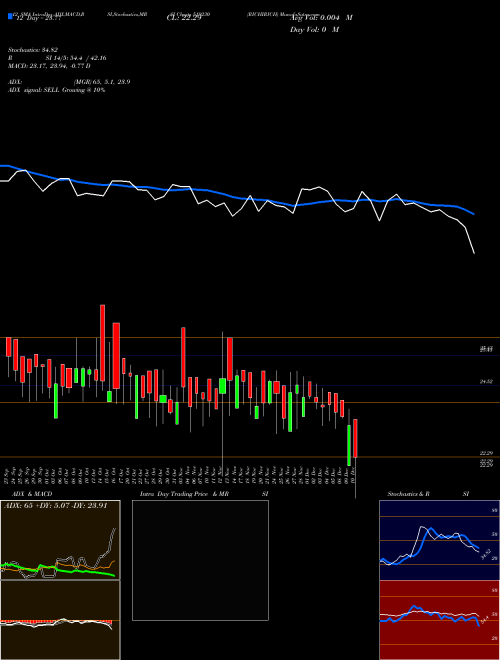Click the tallest red candlestick in October

[x=102, y=343]
